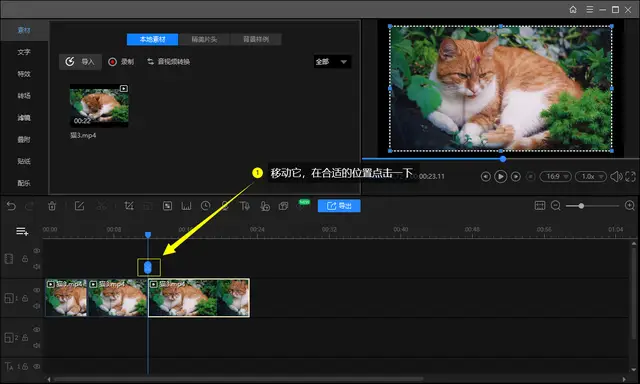Toggle lock on main video track
Image resolution: width=640 pixels, height=384 pixels.
tap(25, 259)
